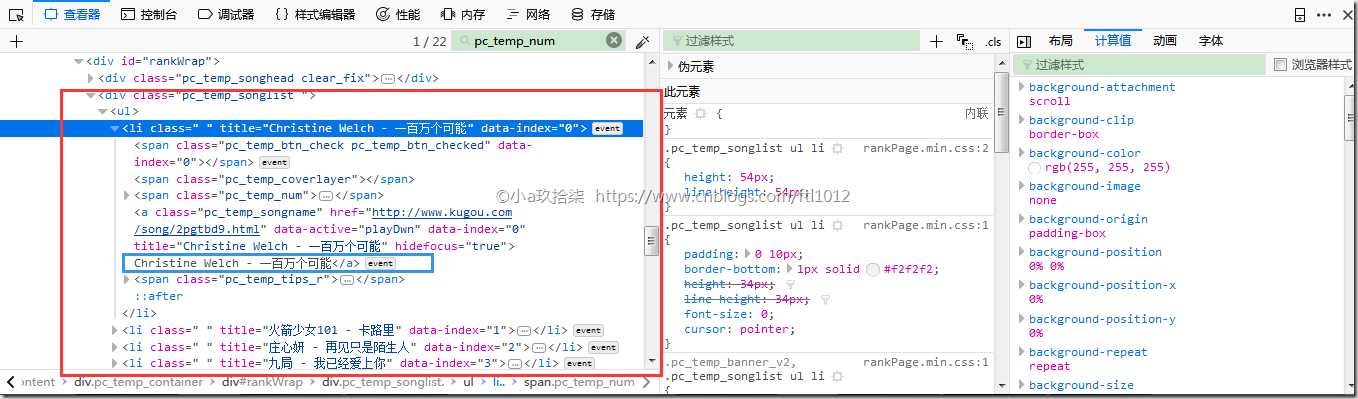Toggle pseudo-class panel icon in rules
The image size is (1358, 399).
click(965, 41)
